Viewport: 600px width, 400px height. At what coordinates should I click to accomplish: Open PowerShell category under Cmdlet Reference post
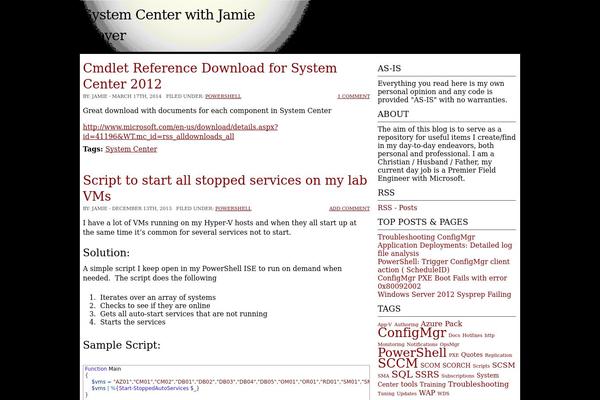click(223, 96)
